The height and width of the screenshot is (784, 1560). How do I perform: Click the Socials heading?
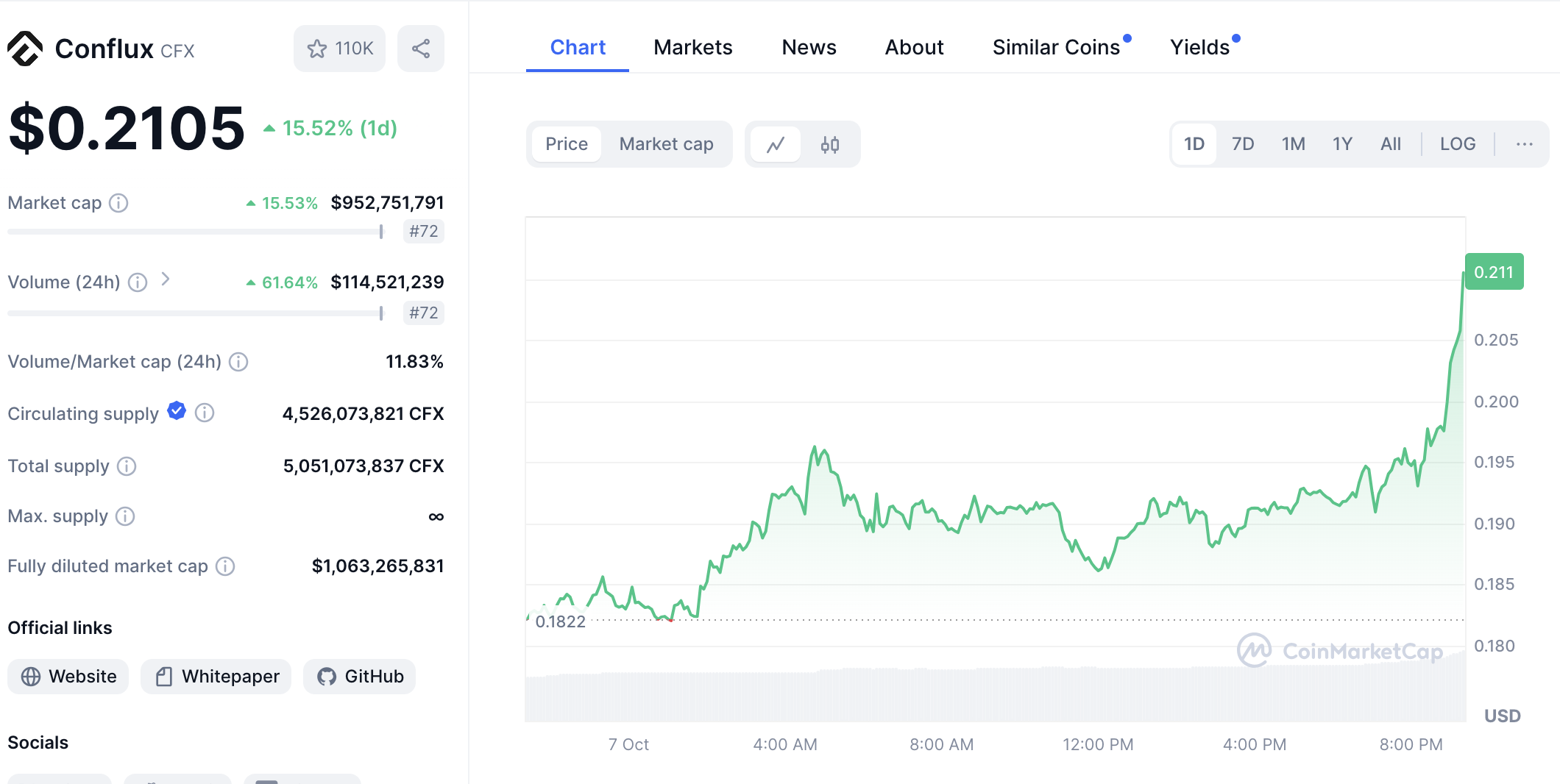point(38,743)
